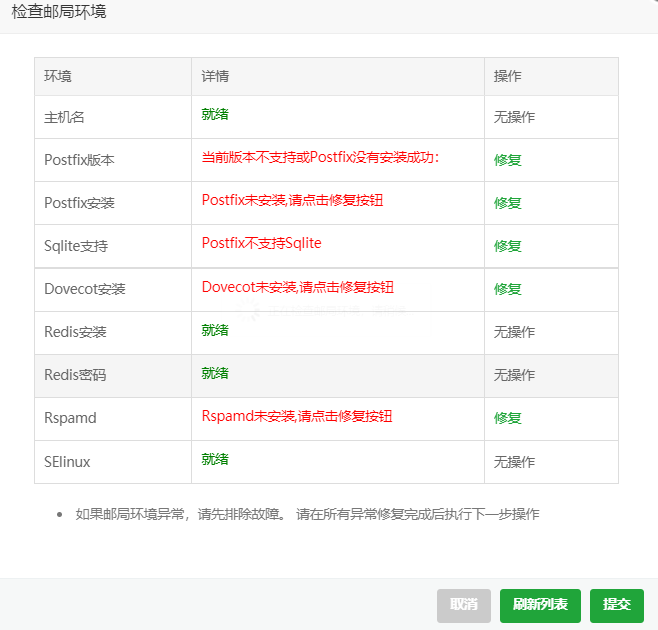Select the Rspamd environment cell

pyautogui.click(x=113, y=419)
